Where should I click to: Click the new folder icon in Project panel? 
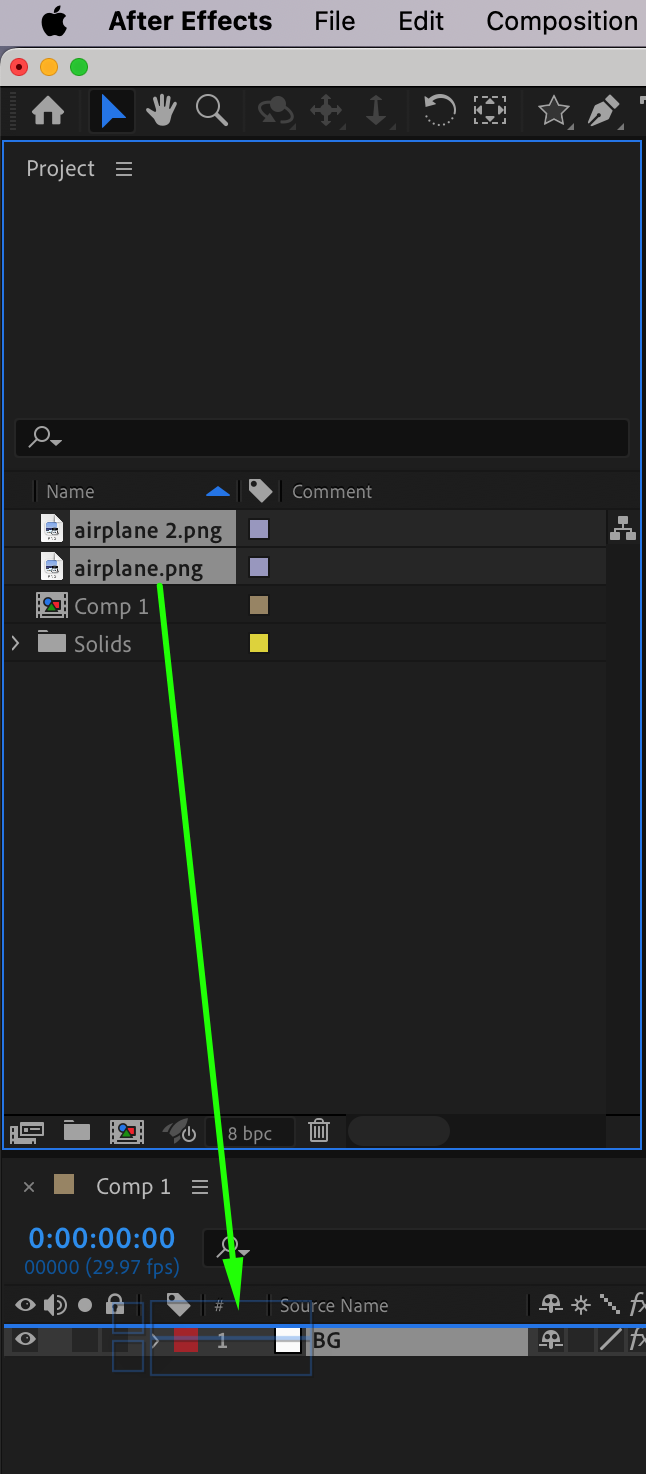tap(77, 1131)
